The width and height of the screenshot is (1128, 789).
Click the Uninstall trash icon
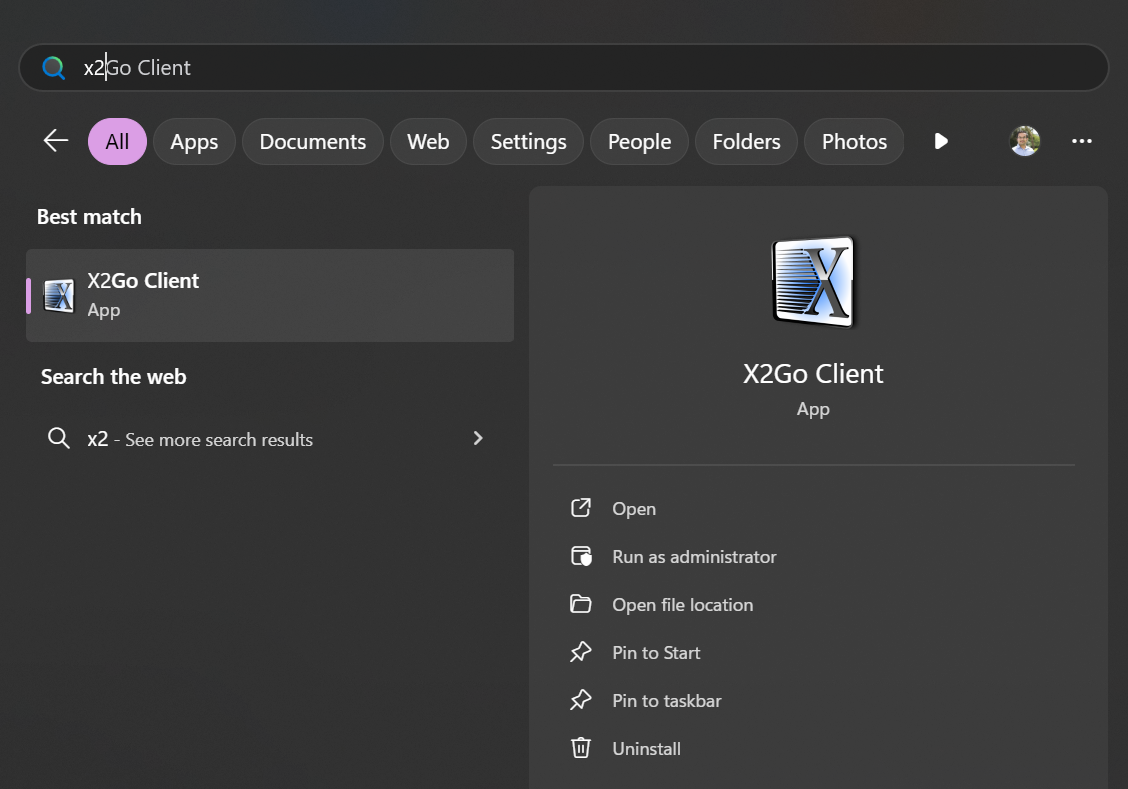581,748
